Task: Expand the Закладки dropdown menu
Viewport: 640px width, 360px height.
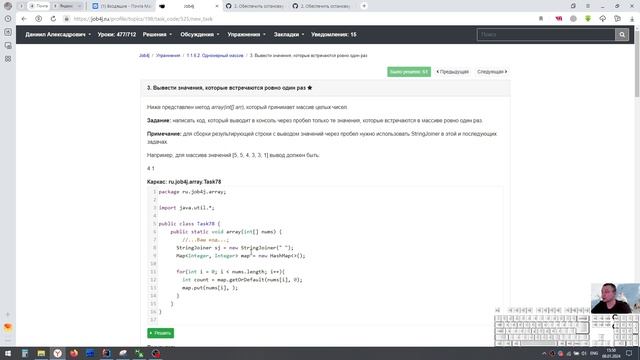Action: 289,35
